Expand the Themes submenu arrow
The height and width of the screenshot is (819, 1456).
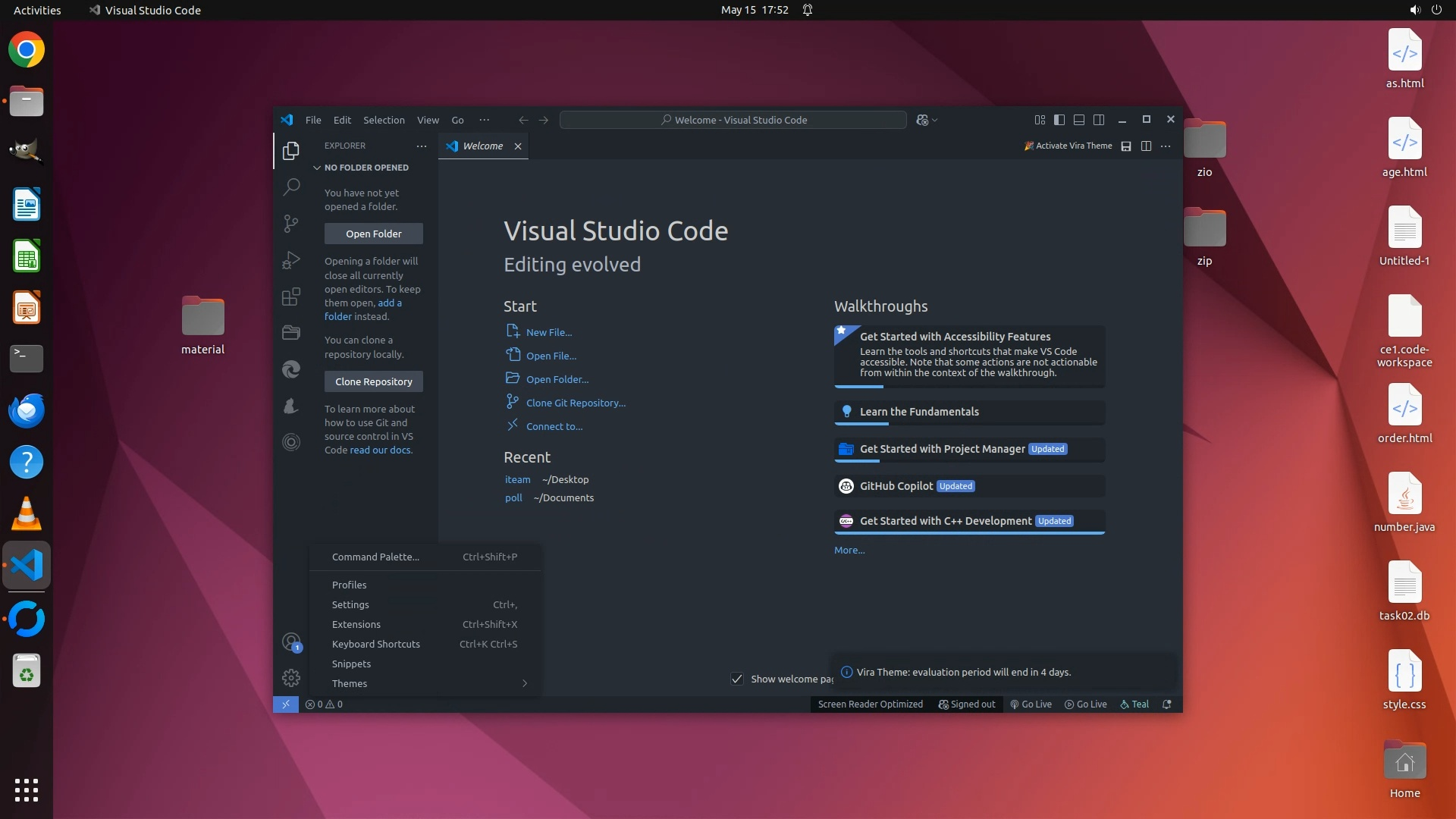point(524,684)
